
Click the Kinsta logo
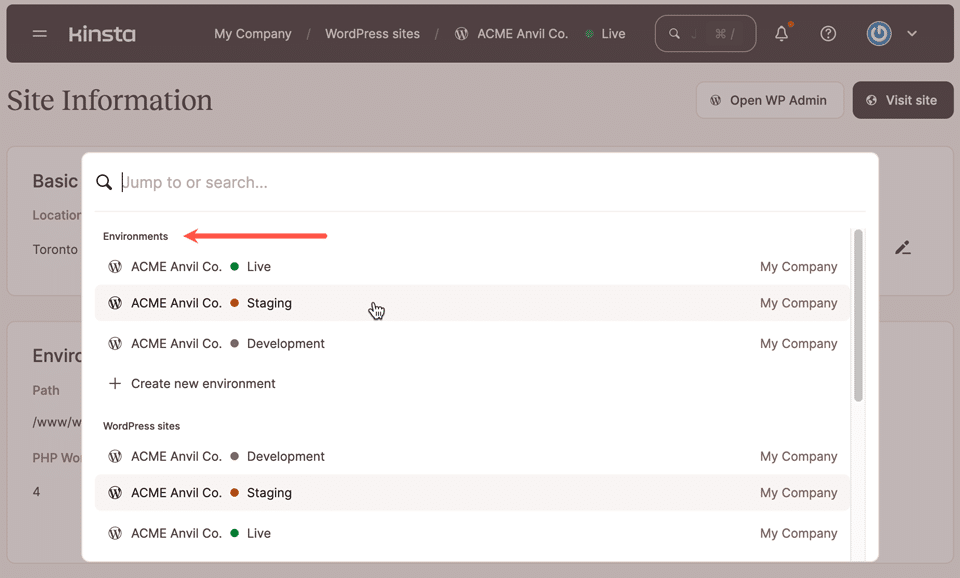point(102,33)
